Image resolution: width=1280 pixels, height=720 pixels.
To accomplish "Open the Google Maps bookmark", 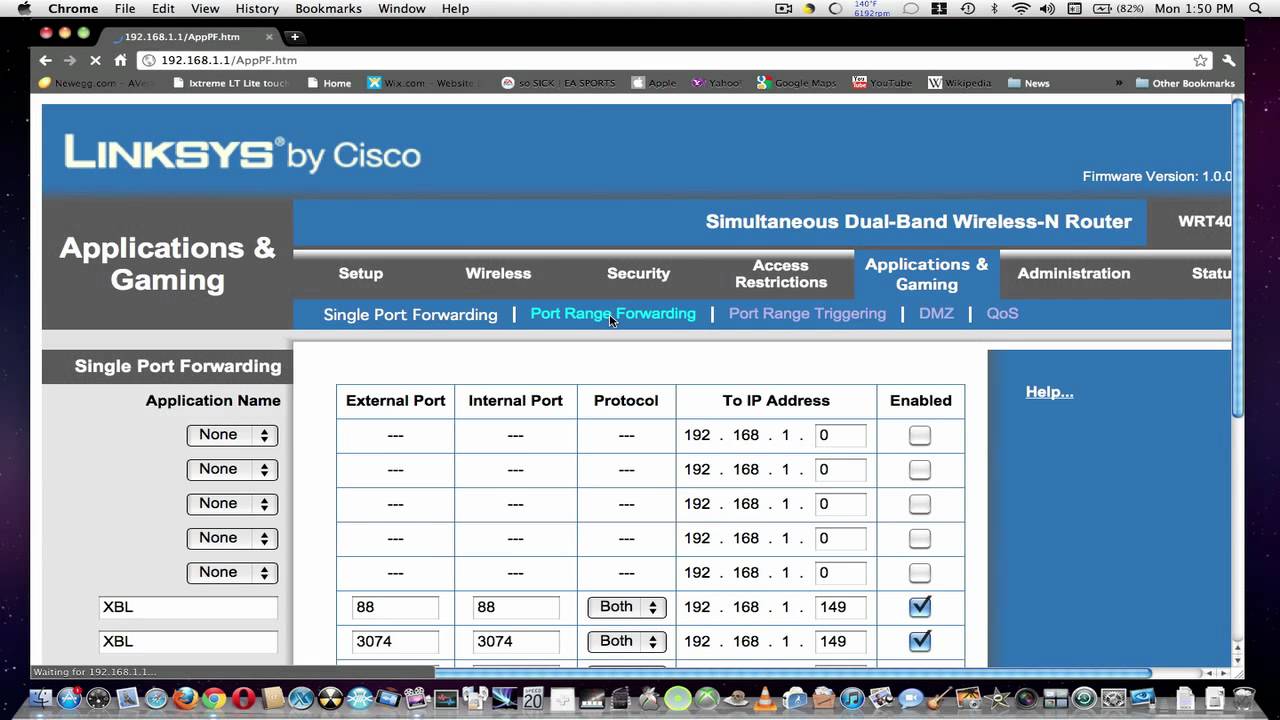I will pyautogui.click(x=796, y=83).
